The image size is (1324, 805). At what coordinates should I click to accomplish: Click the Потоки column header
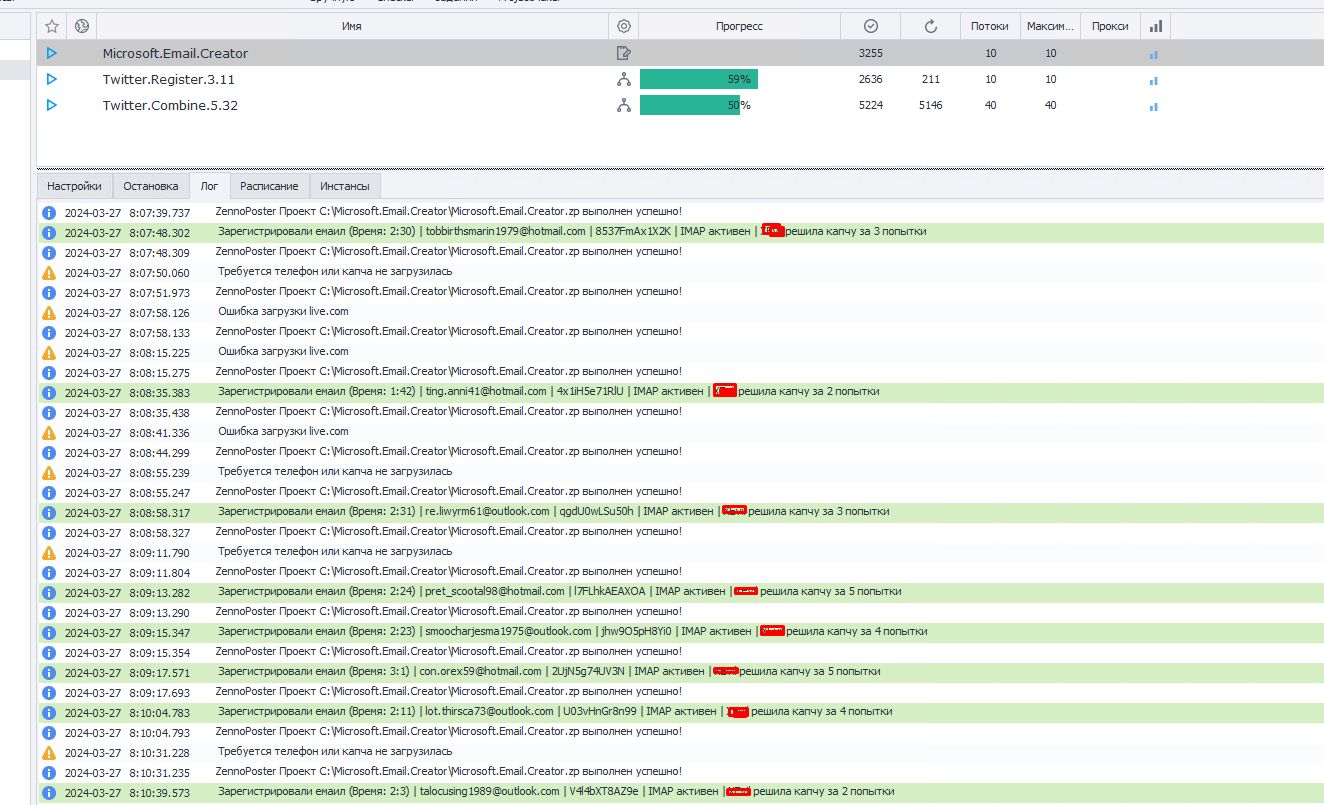[990, 26]
